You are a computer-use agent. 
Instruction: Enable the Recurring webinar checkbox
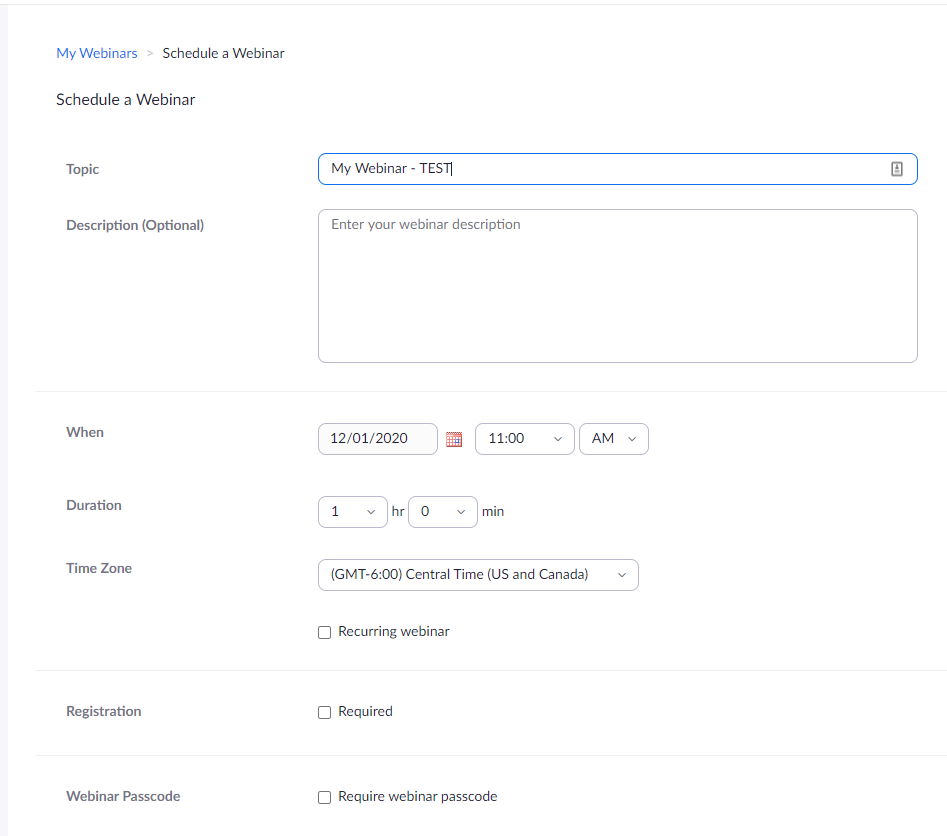tap(324, 632)
